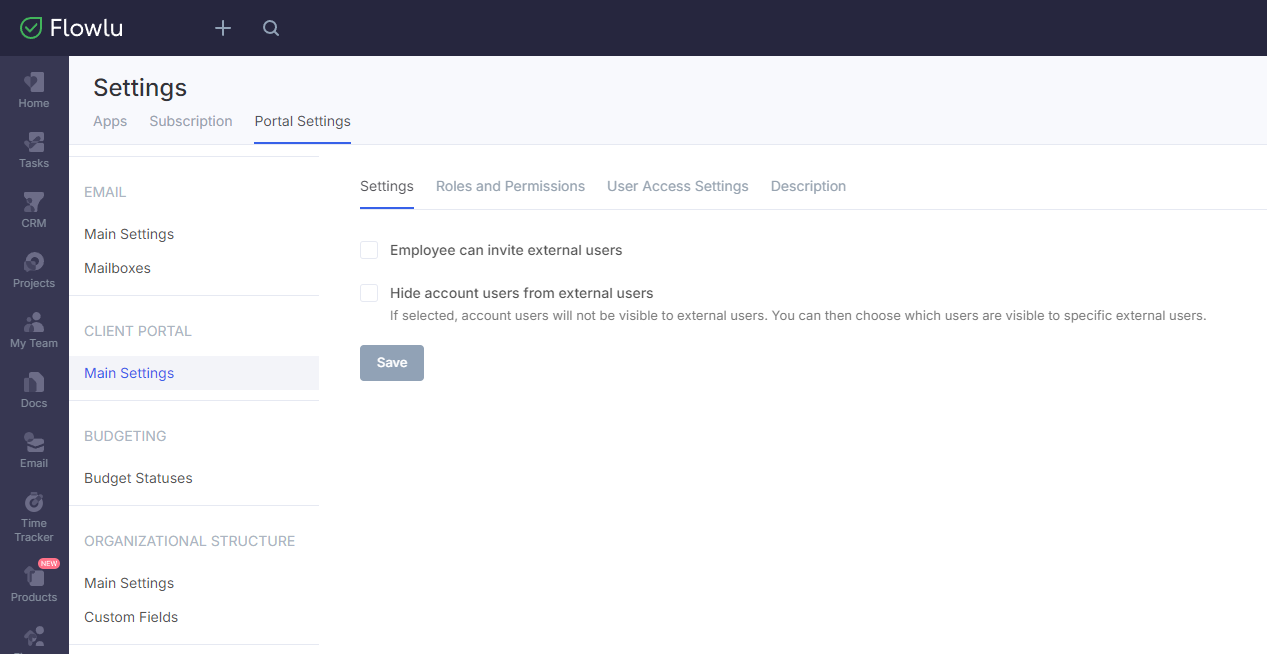Open Mailboxes settings

117,268
